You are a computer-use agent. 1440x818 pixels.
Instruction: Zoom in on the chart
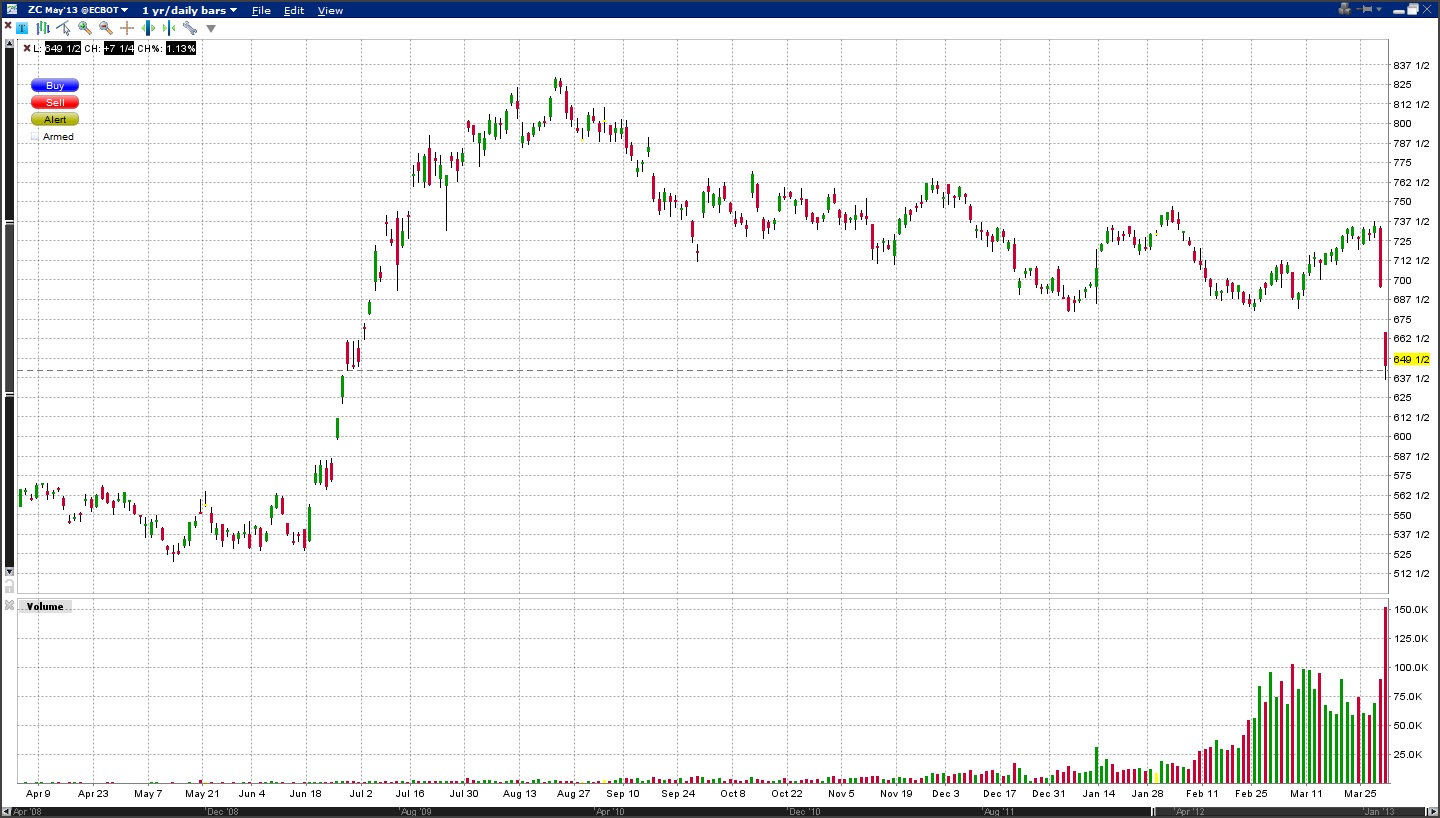coord(85,28)
